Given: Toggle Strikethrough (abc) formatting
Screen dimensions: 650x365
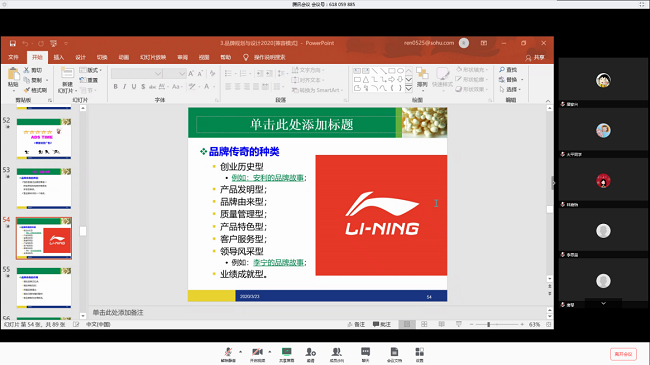Looking at the screenshot, I should pos(152,87).
